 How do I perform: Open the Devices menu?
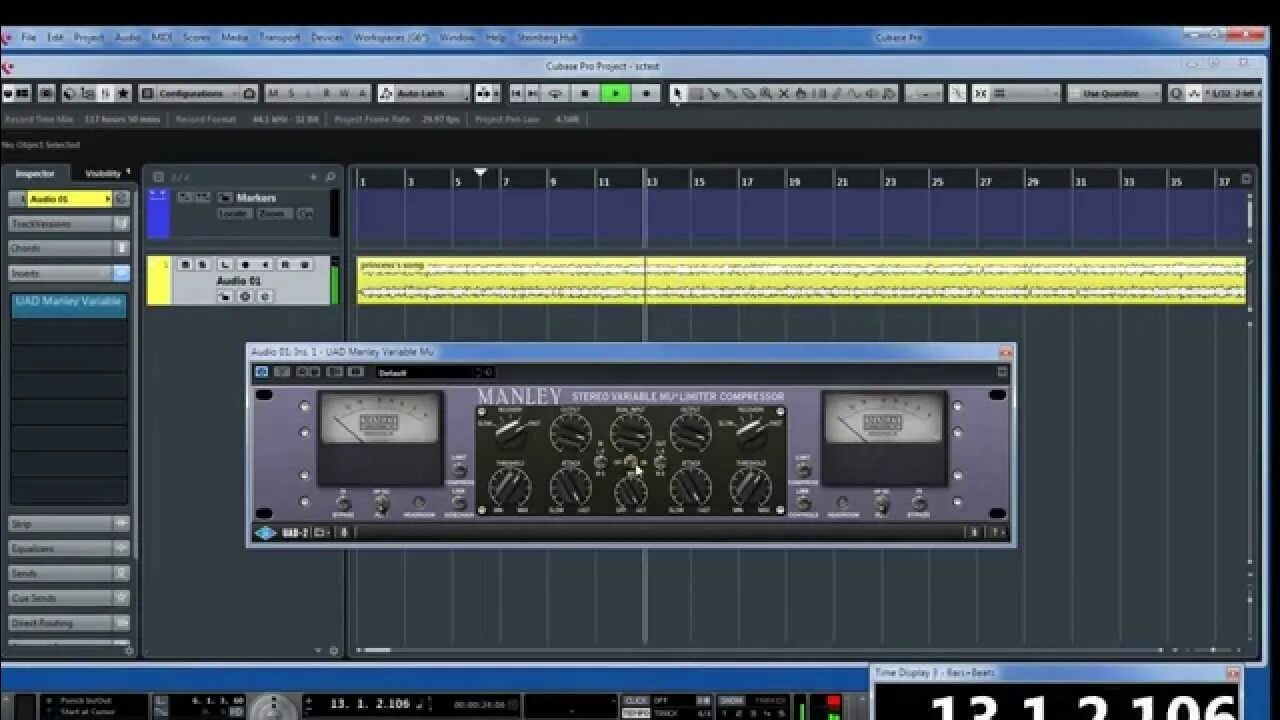pos(327,37)
